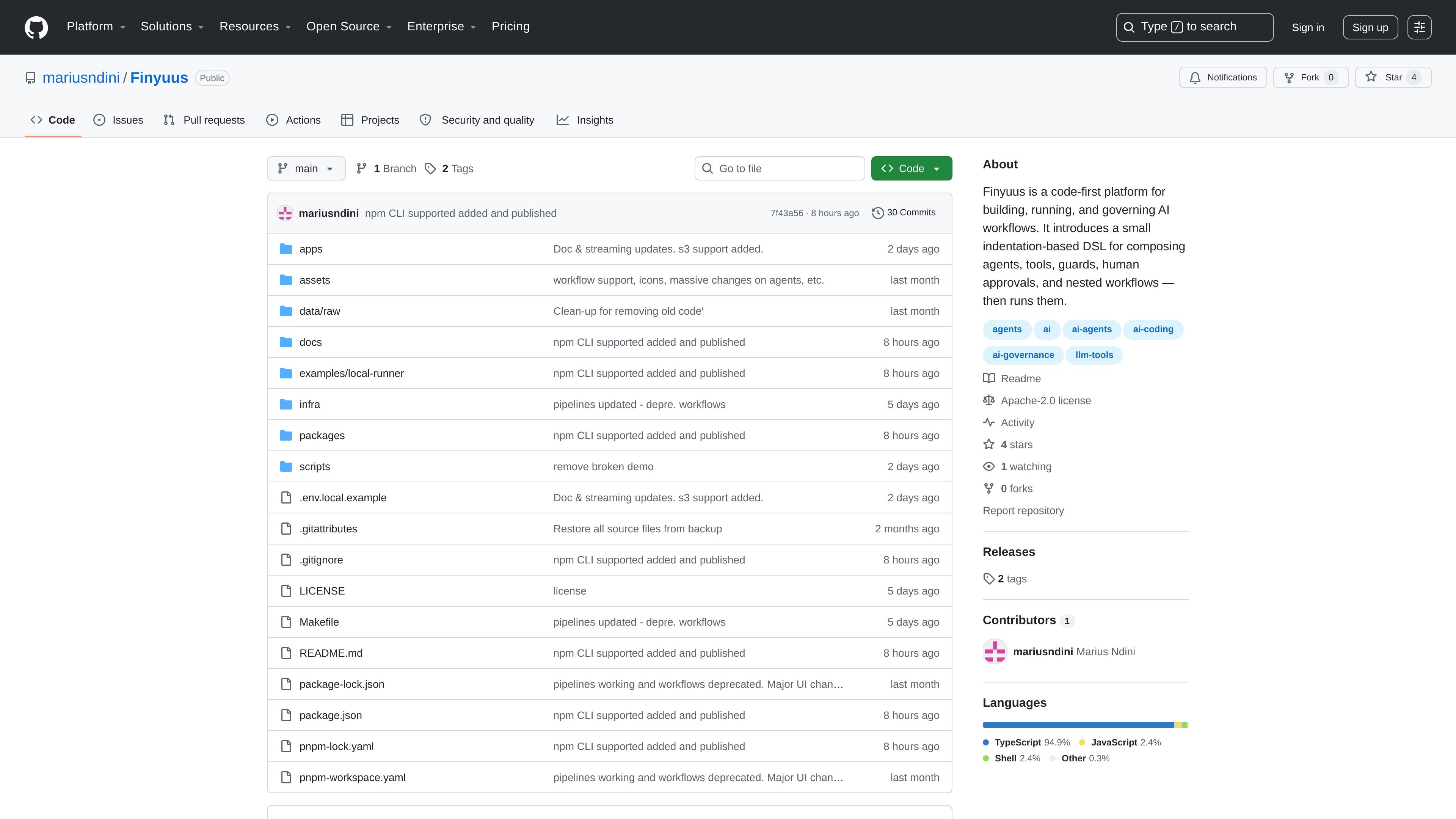Open the Pricing page
Viewport: 1456px width, 819px height.
(510, 27)
